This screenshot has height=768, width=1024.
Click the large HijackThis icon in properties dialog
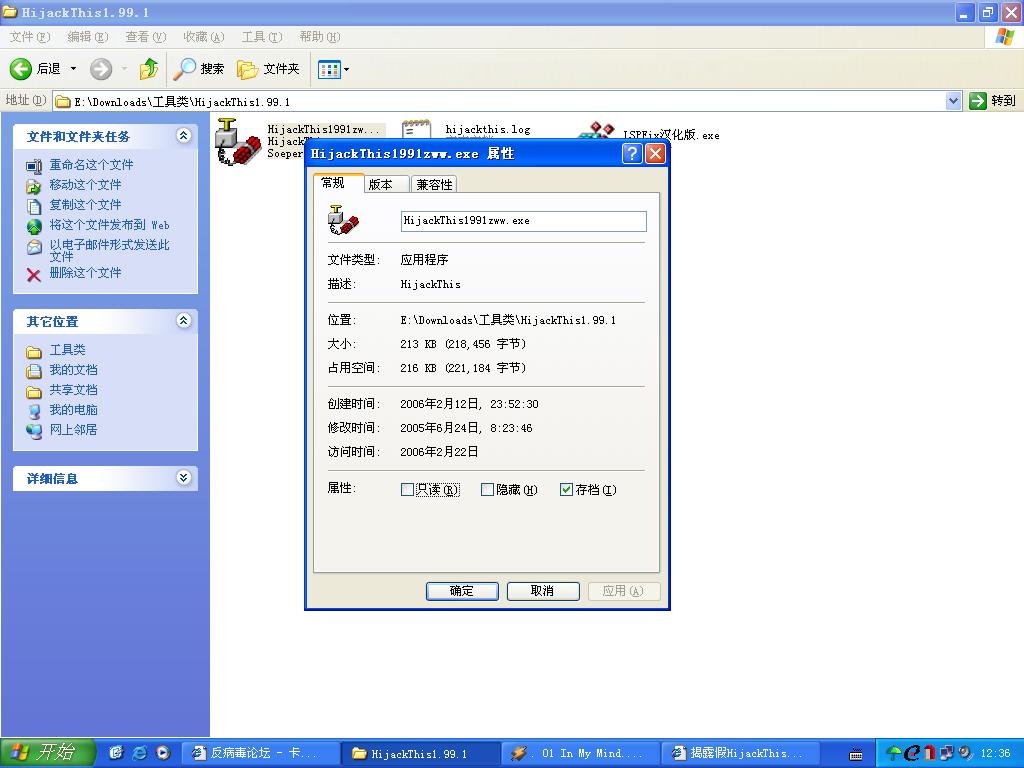click(x=343, y=220)
